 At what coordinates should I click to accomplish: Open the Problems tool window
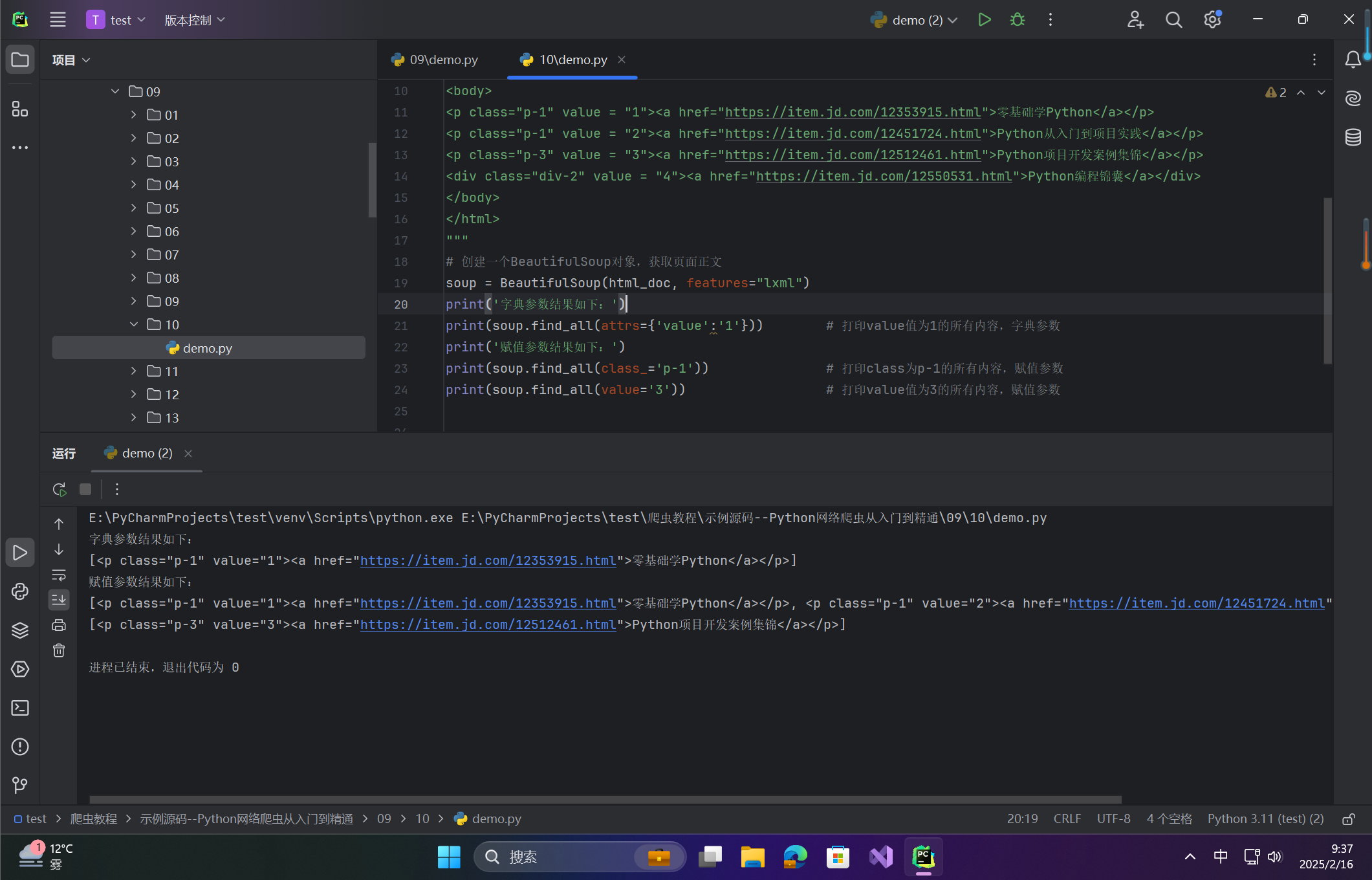[x=20, y=747]
